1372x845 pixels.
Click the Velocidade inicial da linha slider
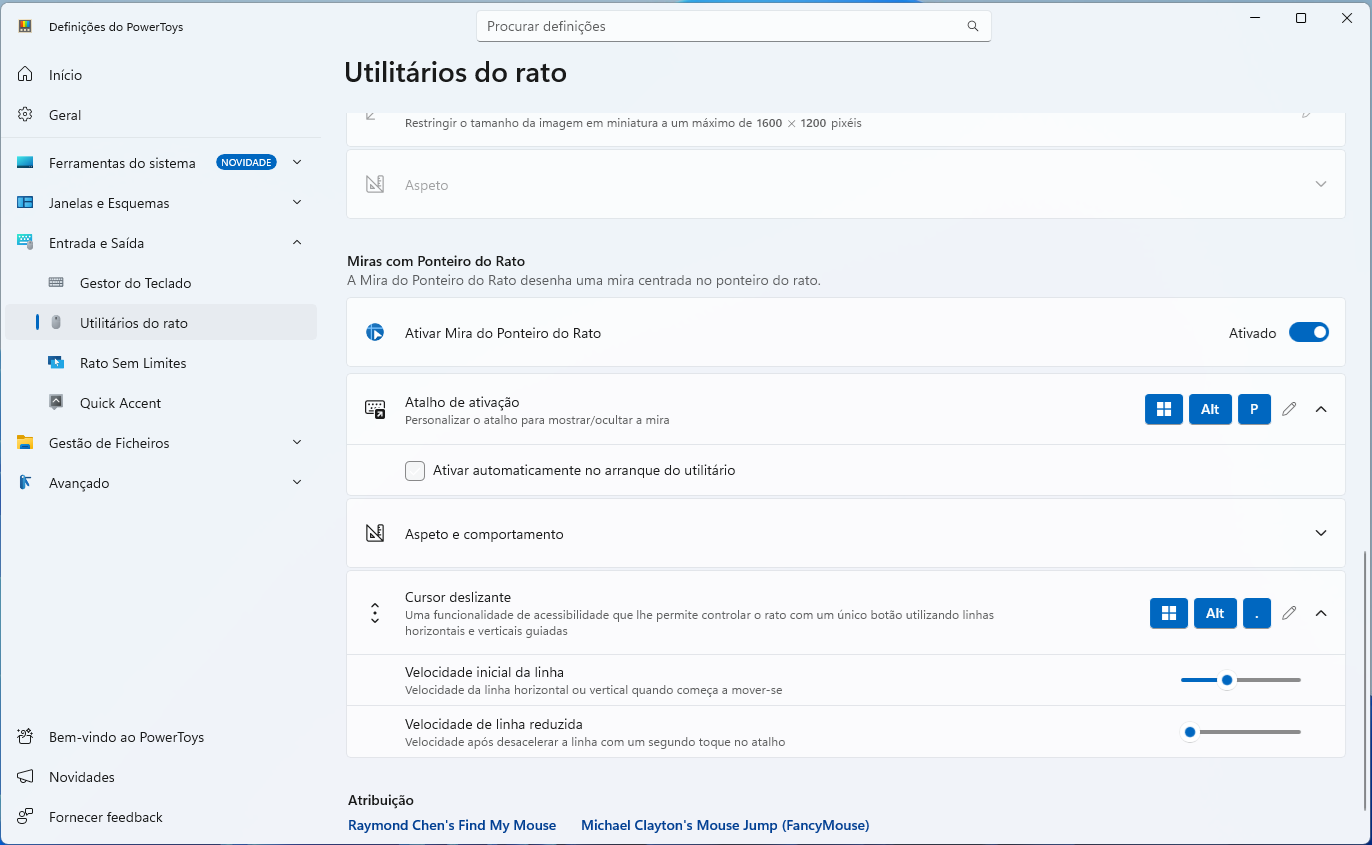(1240, 680)
